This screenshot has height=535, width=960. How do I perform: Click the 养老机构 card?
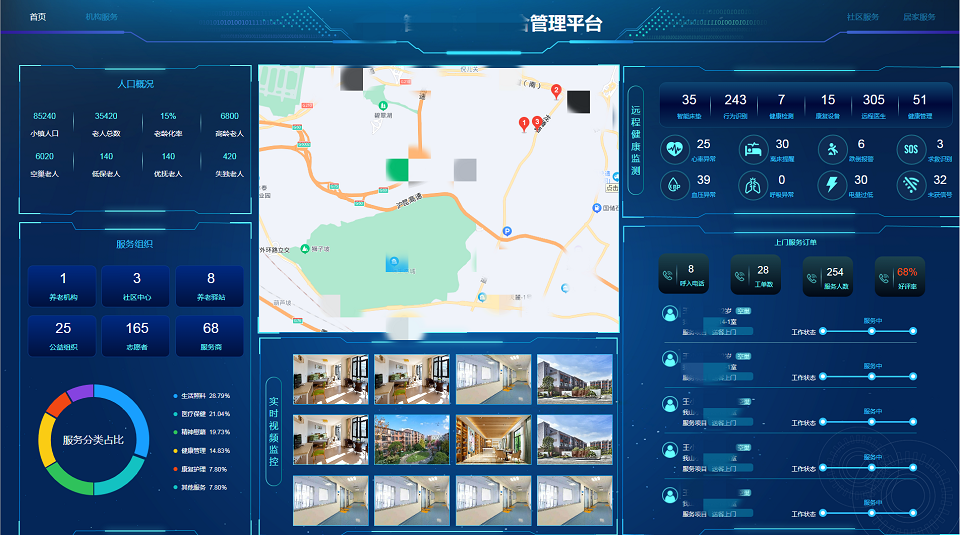pos(63,285)
